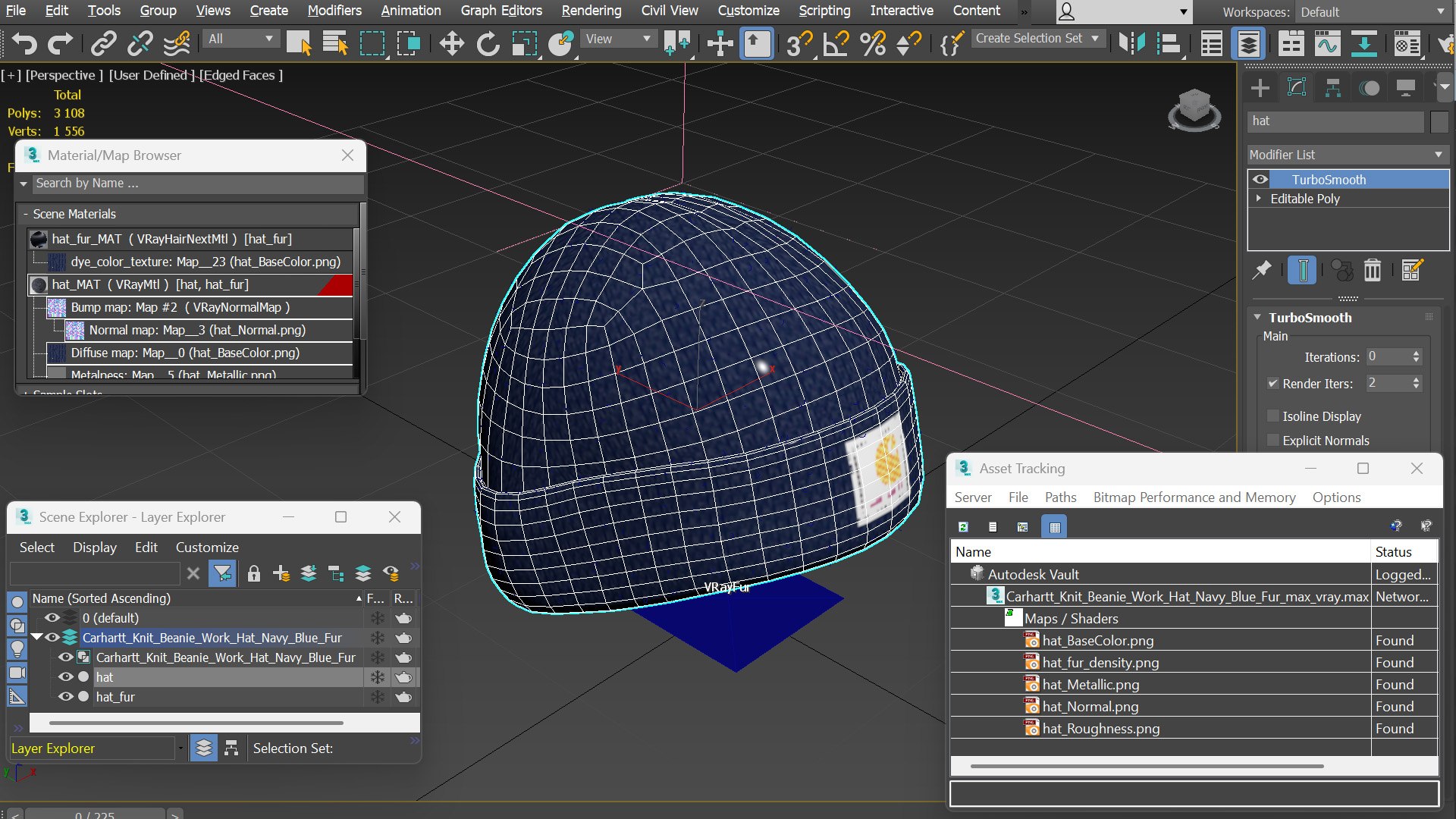Hide the 0 (default) layer
The width and height of the screenshot is (1456, 819).
click(x=52, y=618)
